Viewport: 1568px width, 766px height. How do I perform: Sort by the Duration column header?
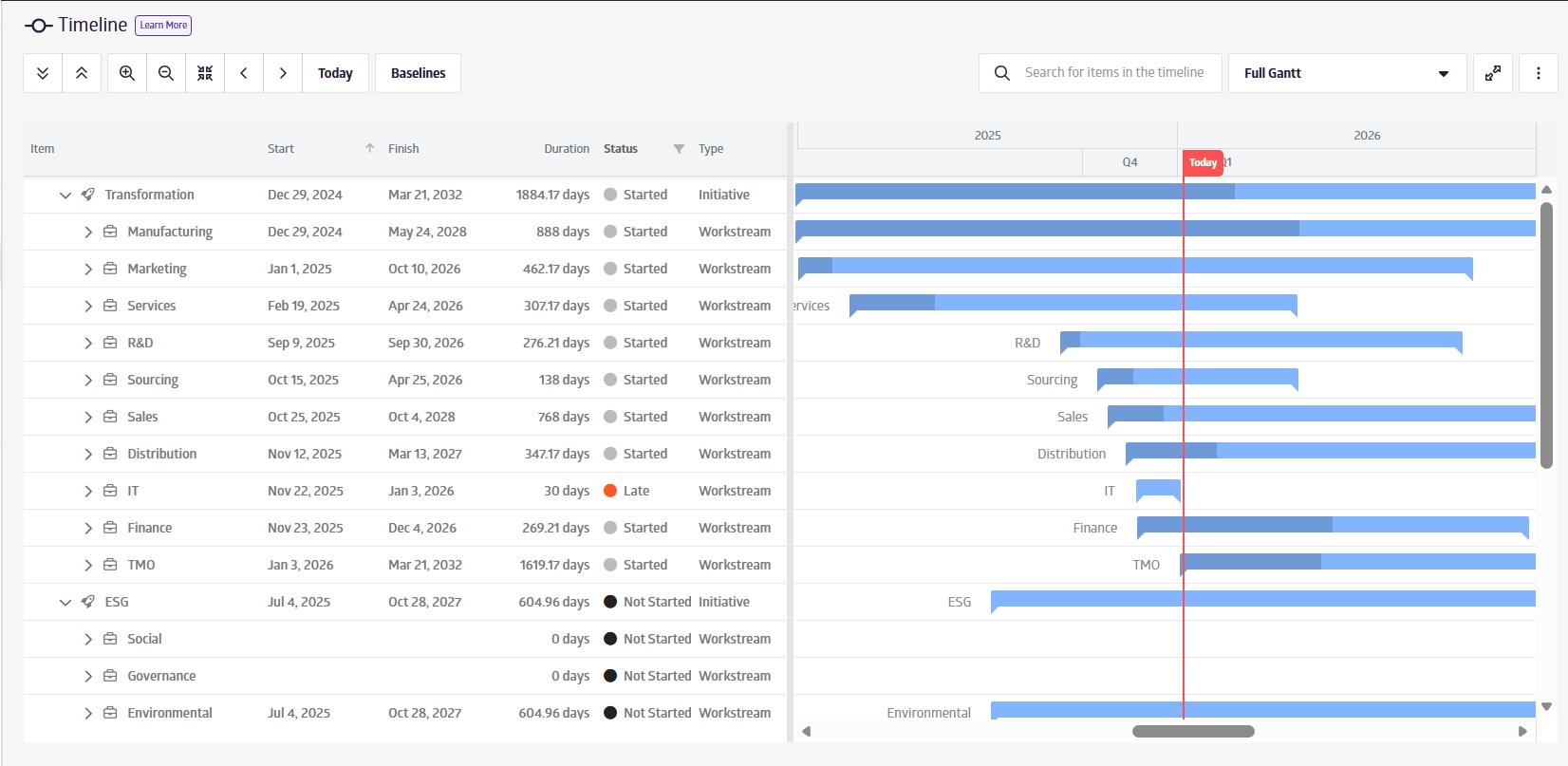point(567,149)
